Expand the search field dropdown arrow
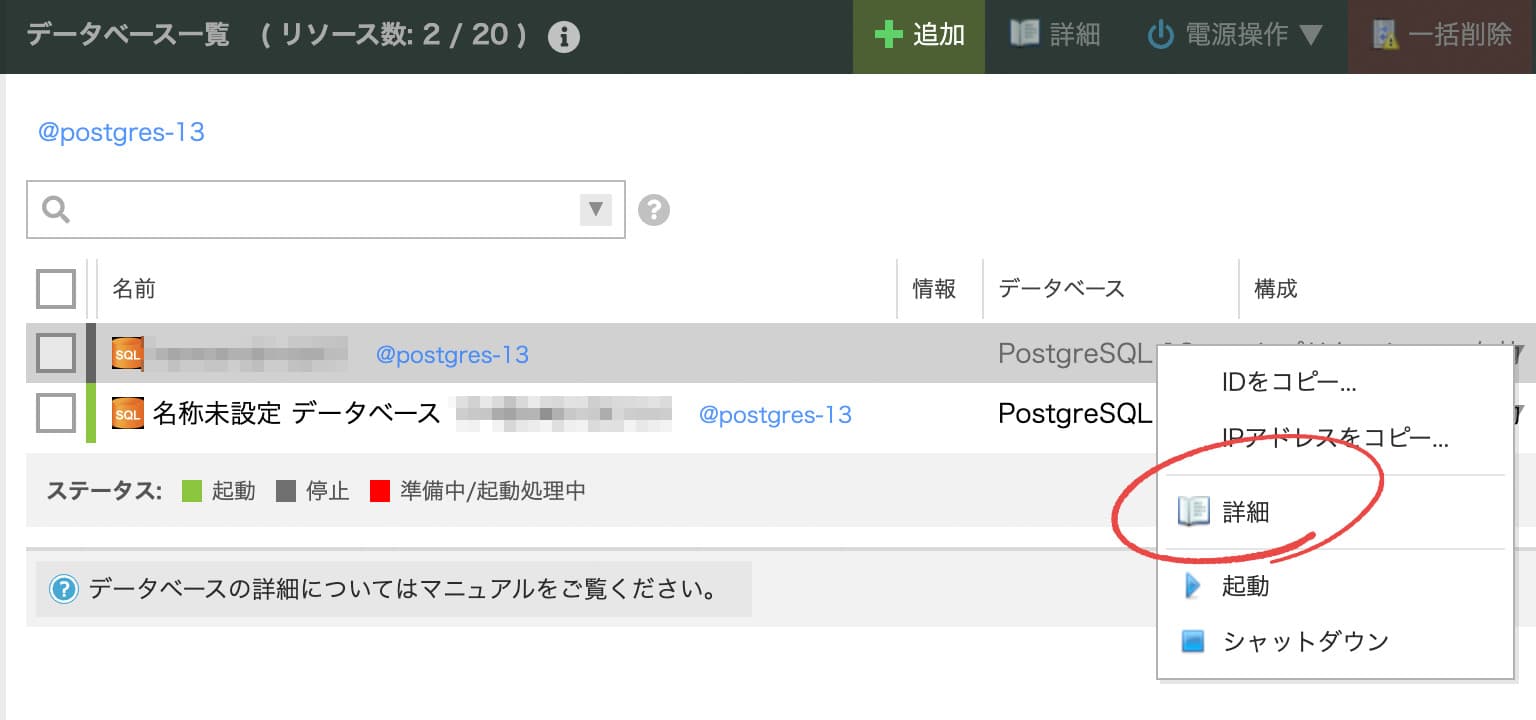 pos(596,209)
